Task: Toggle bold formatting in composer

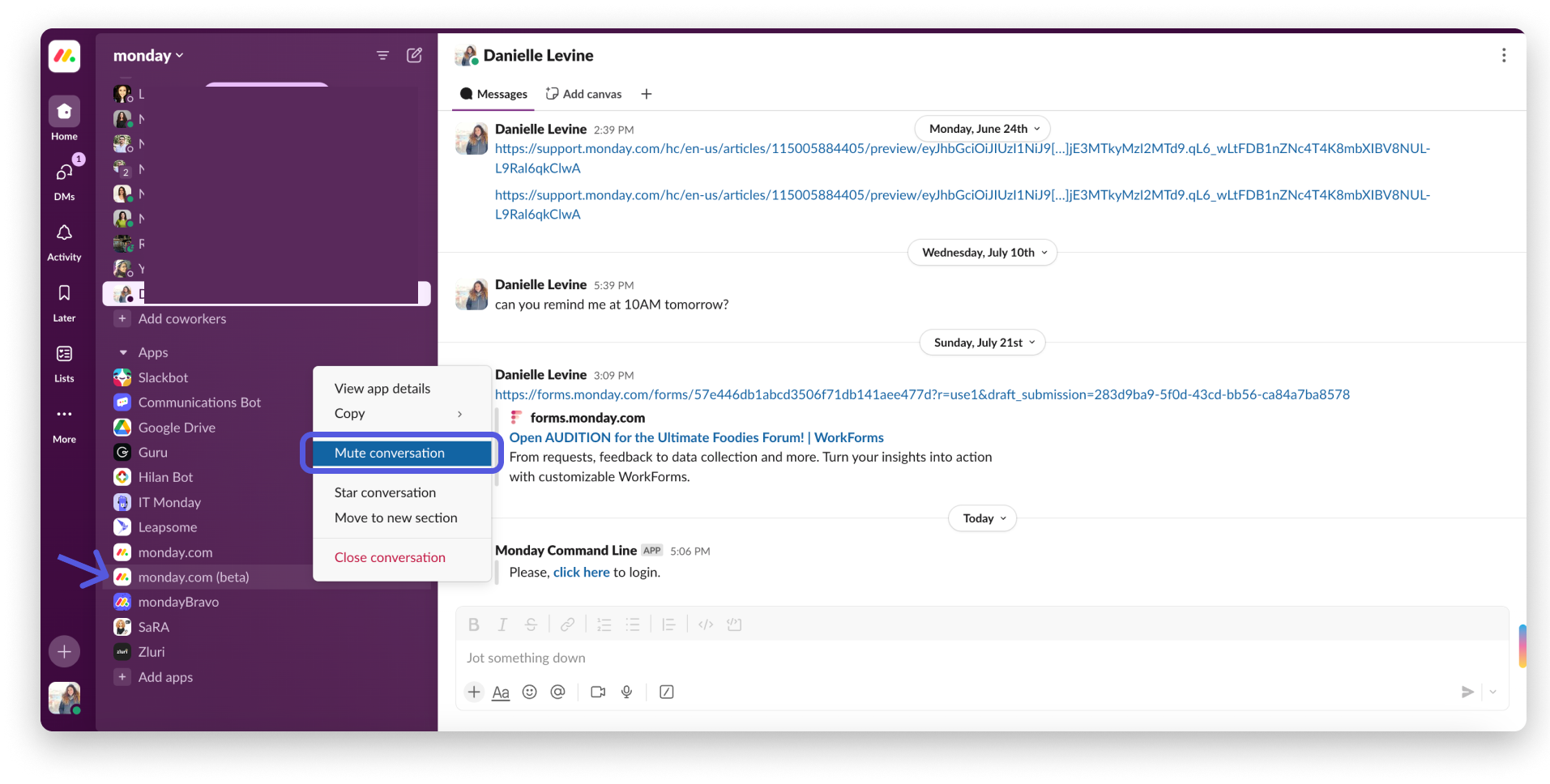Action: pos(474,624)
